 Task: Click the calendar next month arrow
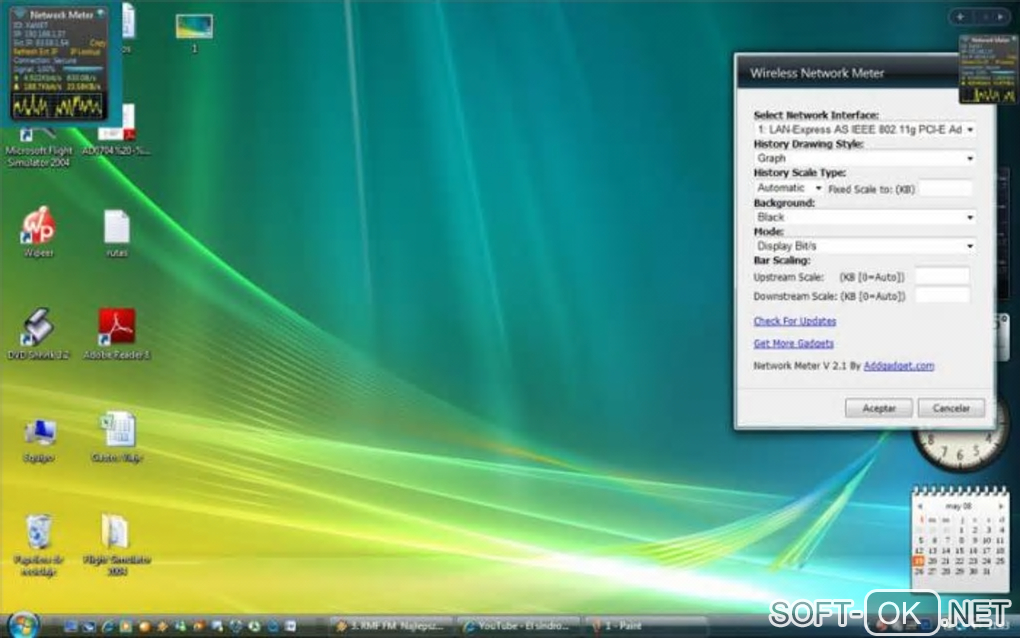tap(1000, 506)
